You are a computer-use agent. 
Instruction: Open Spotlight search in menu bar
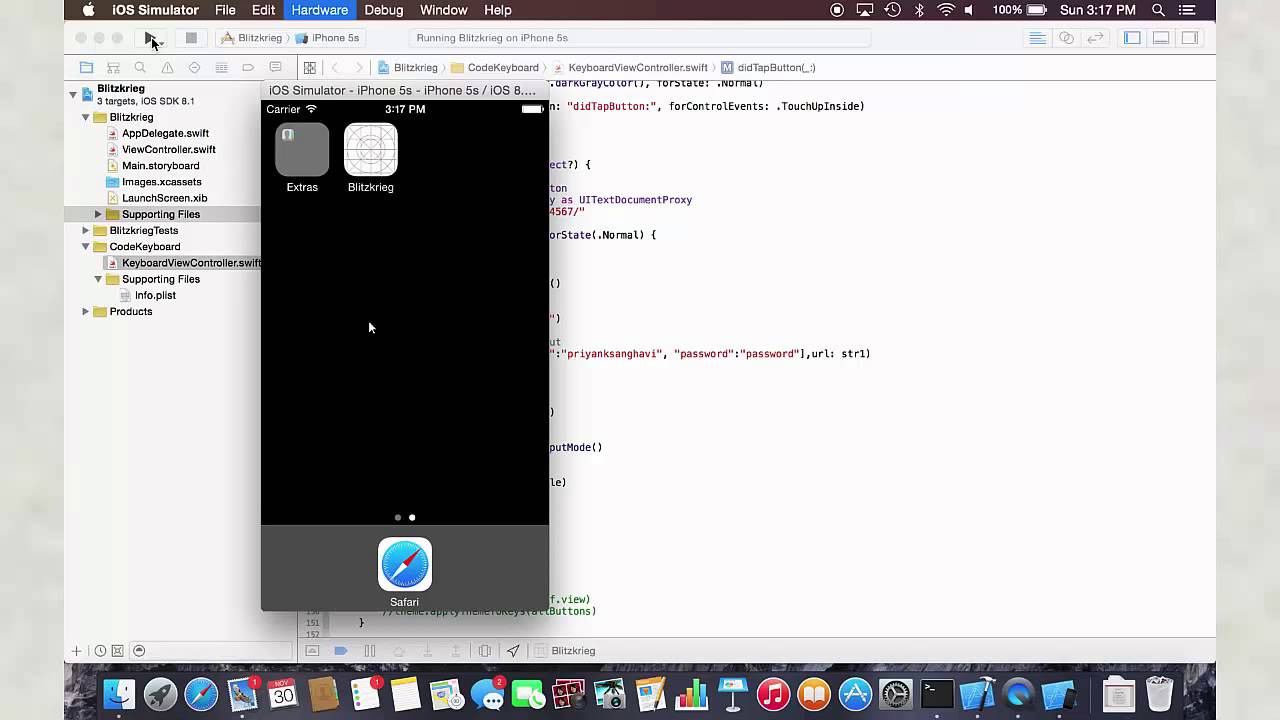(1158, 10)
